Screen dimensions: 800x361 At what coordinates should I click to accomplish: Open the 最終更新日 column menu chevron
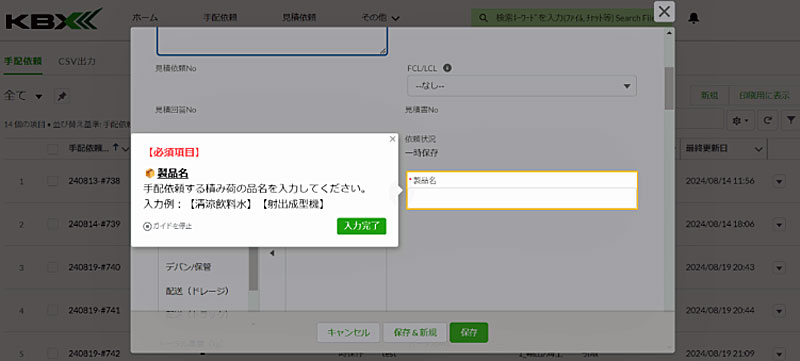pyautogui.click(x=758, y=149)
